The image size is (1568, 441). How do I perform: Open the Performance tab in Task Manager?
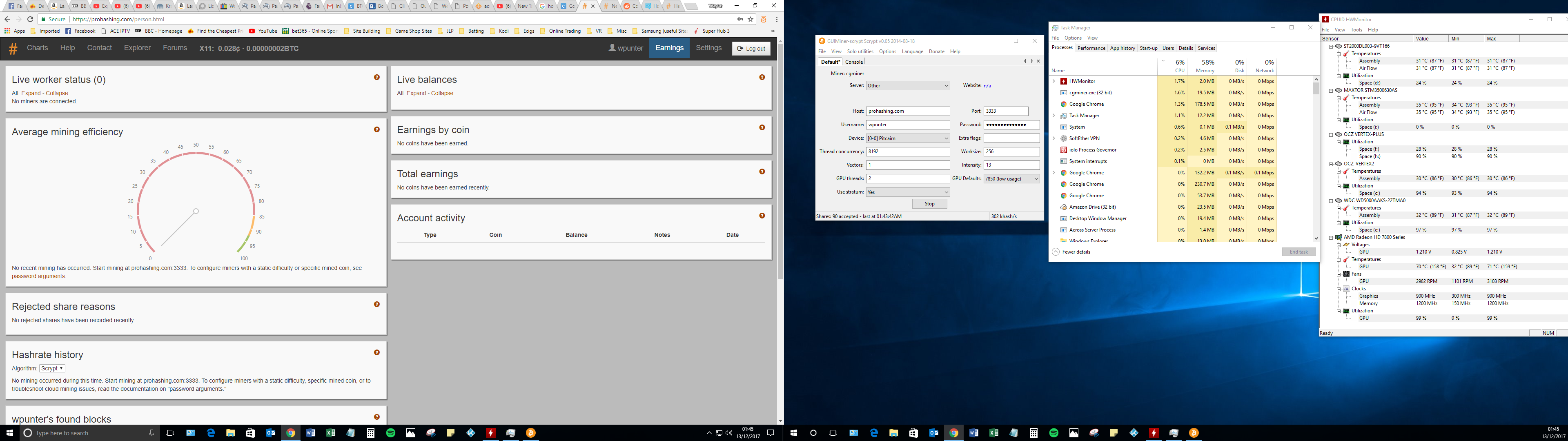[x=1091, y=48]
